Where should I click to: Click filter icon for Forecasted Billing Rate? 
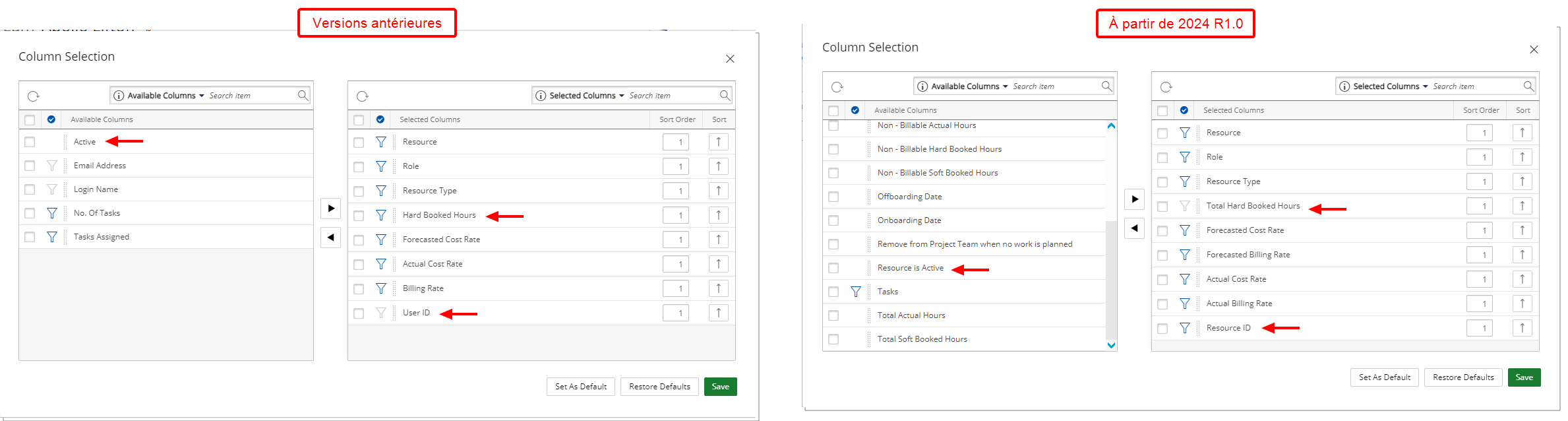pos(1184,255)
